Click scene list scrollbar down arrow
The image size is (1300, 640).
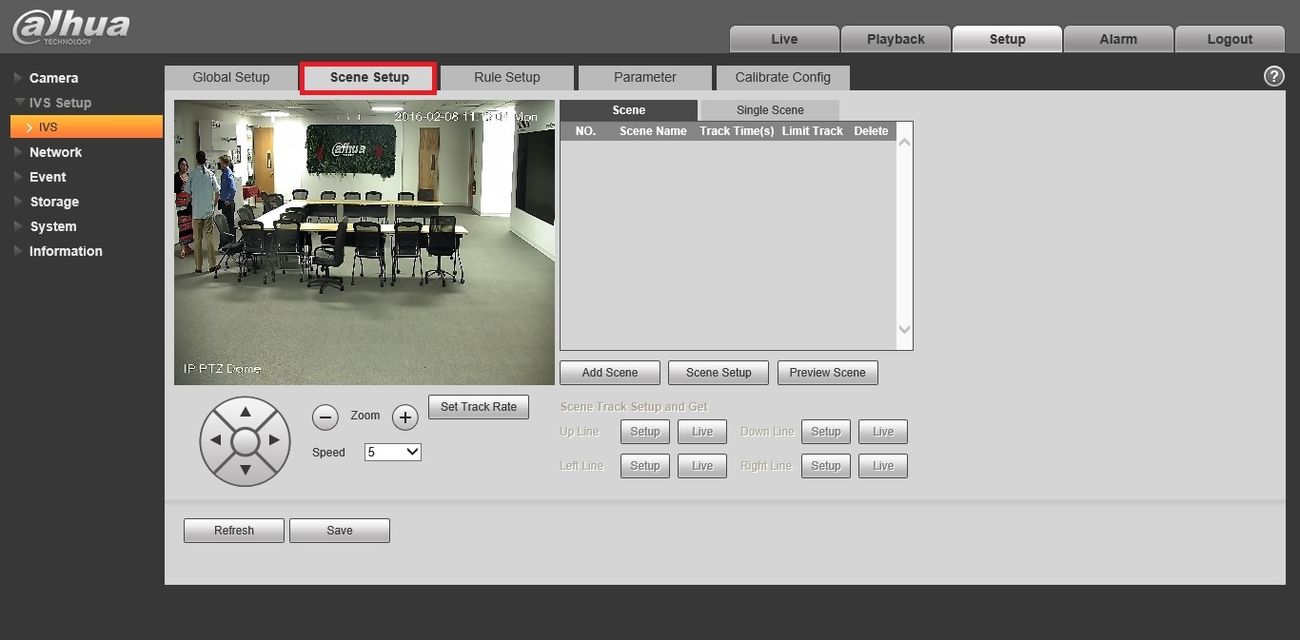tap(905, 330)
